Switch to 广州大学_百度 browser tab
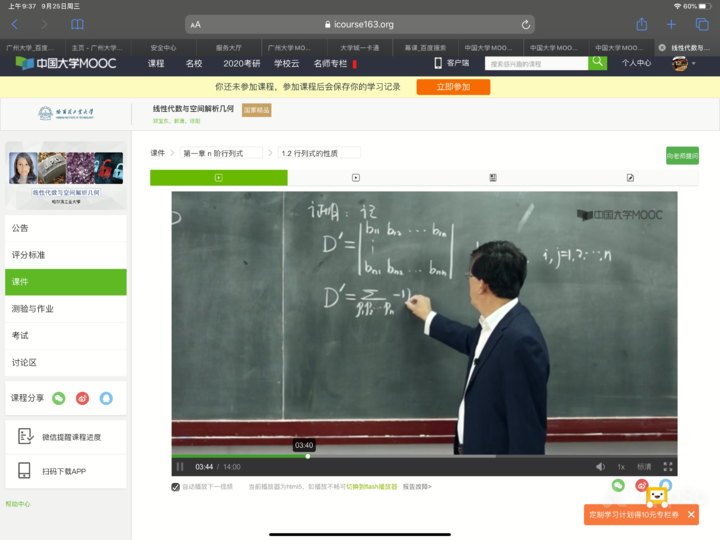Image resolution: width=720 pixels, height=540 pixels. (30, 48)
